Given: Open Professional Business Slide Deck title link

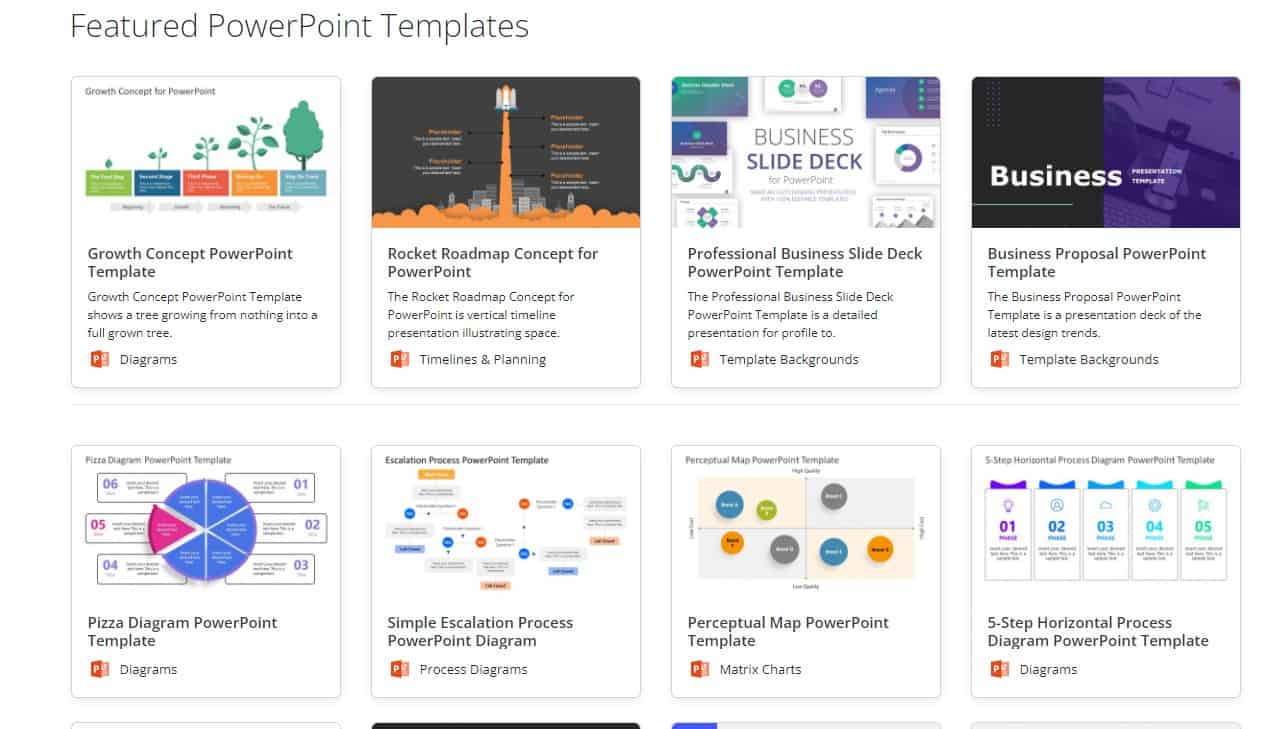Looking at the screenshot, I should point(804,262).
